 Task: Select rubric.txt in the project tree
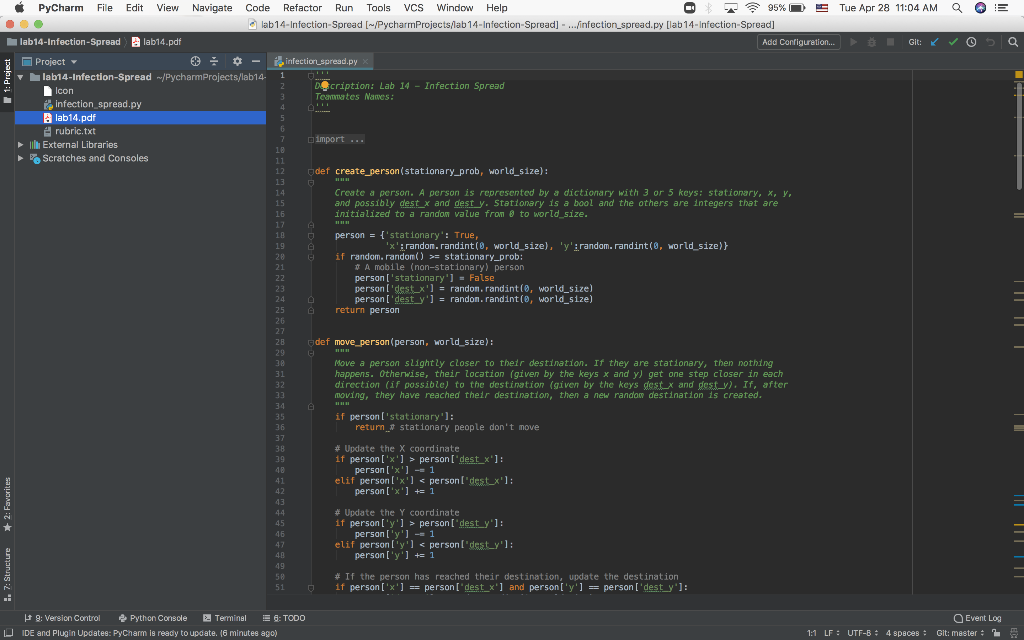click(75, 131)
